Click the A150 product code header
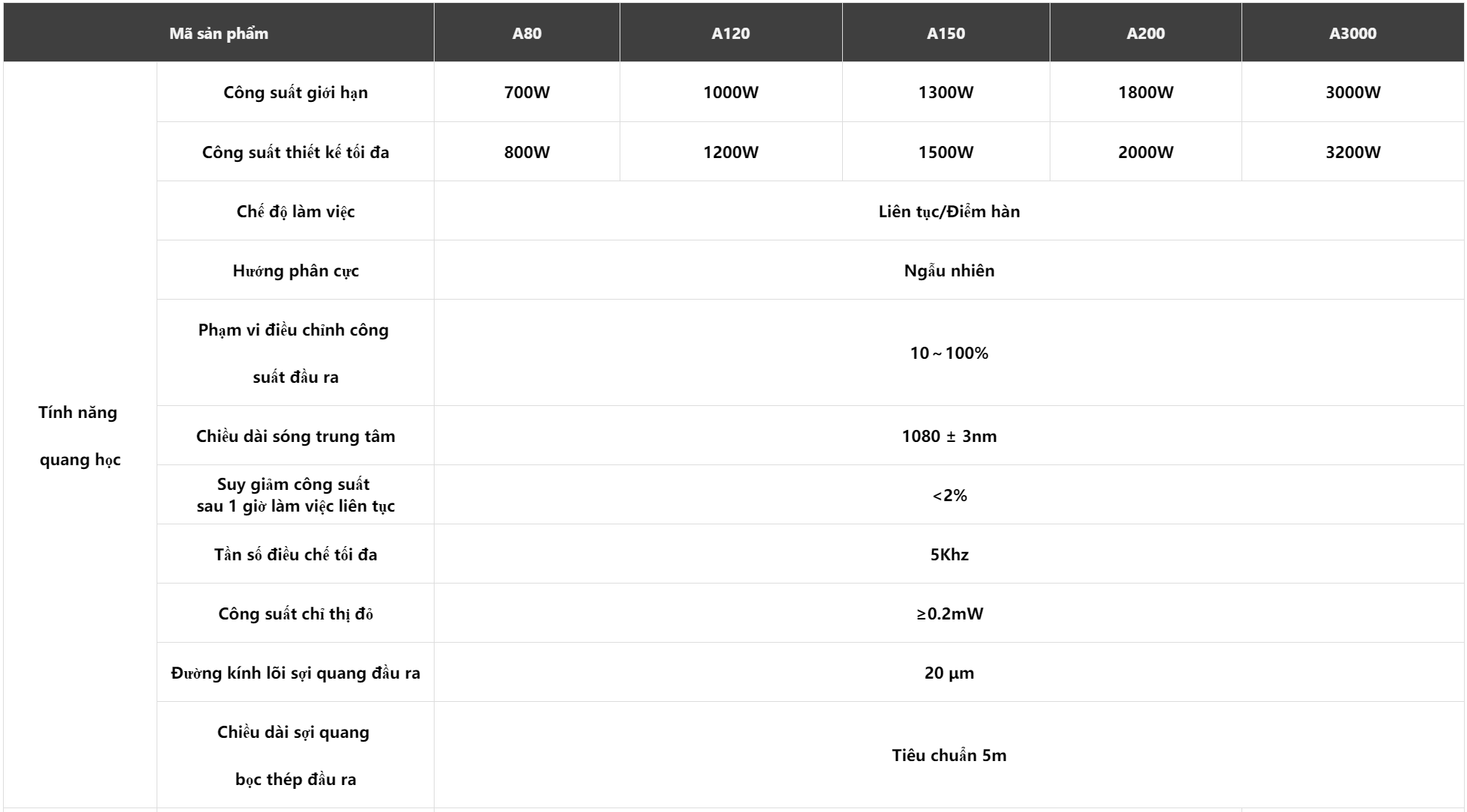 coord(946,33)
